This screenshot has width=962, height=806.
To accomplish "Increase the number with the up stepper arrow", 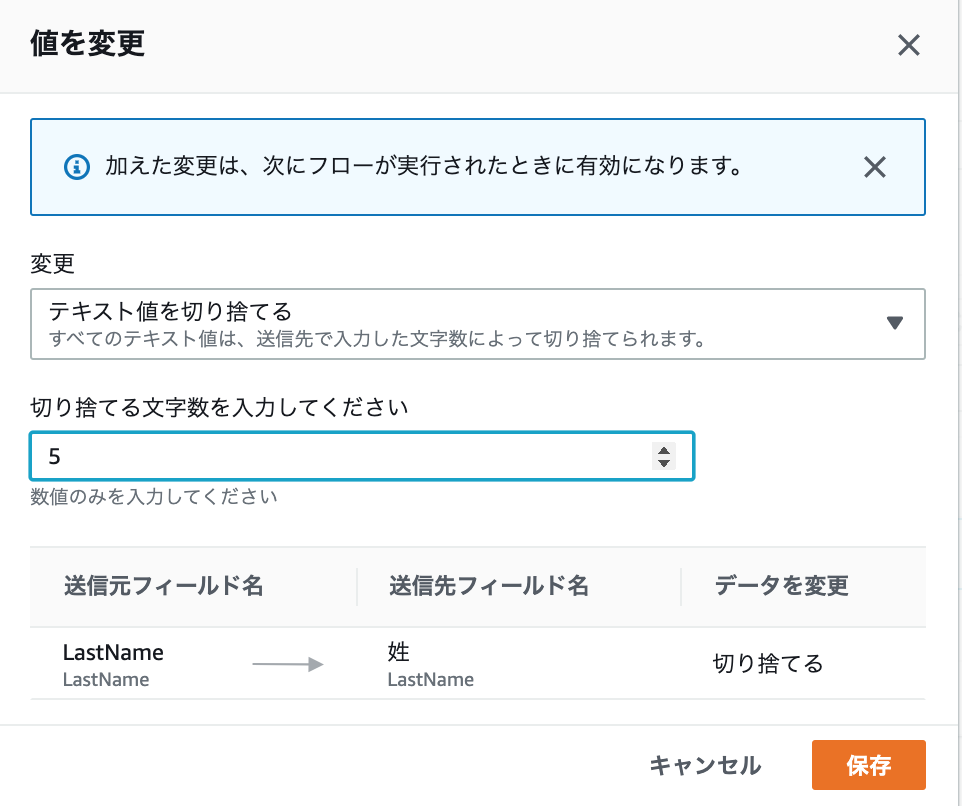I will click(664, 450).
